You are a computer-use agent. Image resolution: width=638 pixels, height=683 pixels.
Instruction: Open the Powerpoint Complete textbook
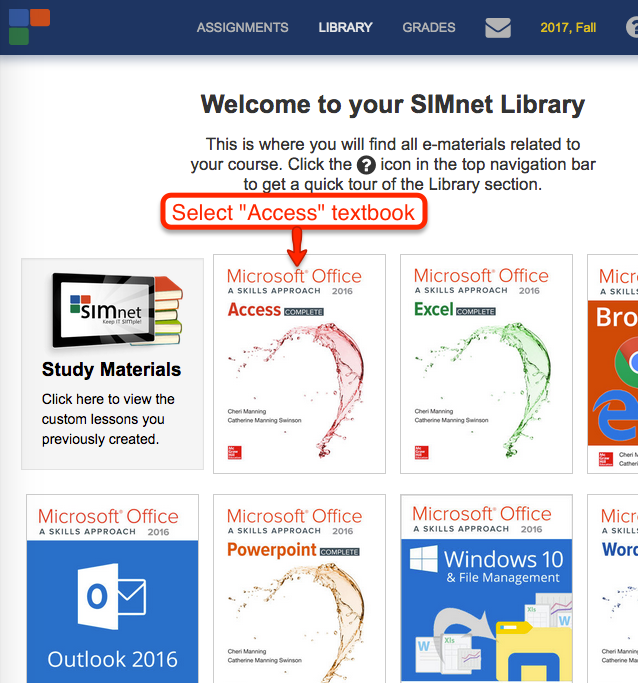[299, 588]
